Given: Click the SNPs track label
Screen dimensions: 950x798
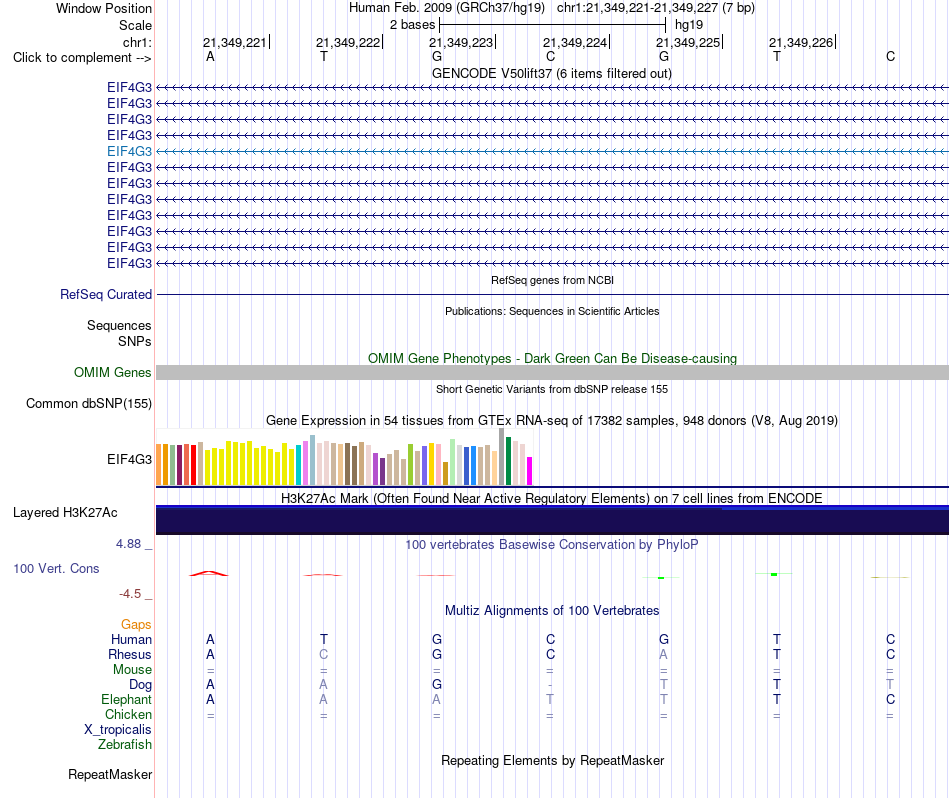Looking at the screenshot, I should [x=135, y=341].
